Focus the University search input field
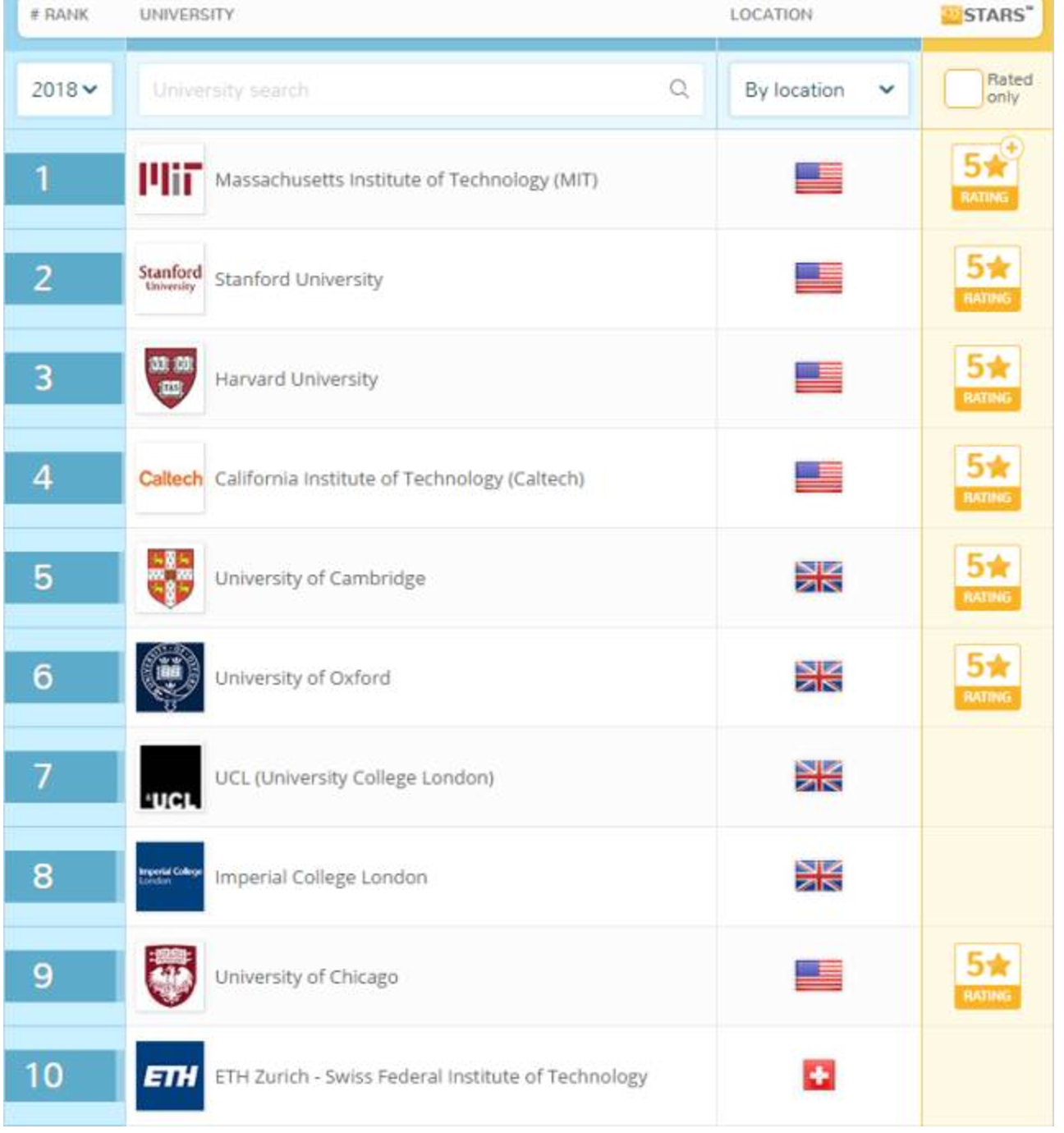 click(402, 89)
